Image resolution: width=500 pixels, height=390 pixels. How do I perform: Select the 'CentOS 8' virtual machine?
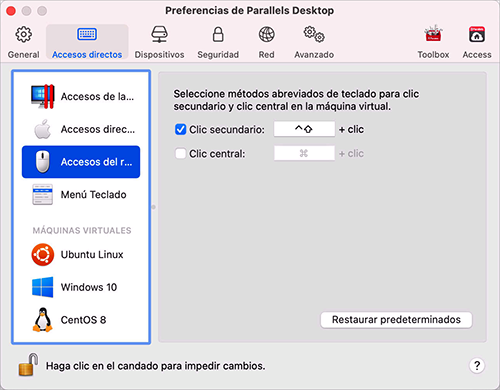(81, 320)
